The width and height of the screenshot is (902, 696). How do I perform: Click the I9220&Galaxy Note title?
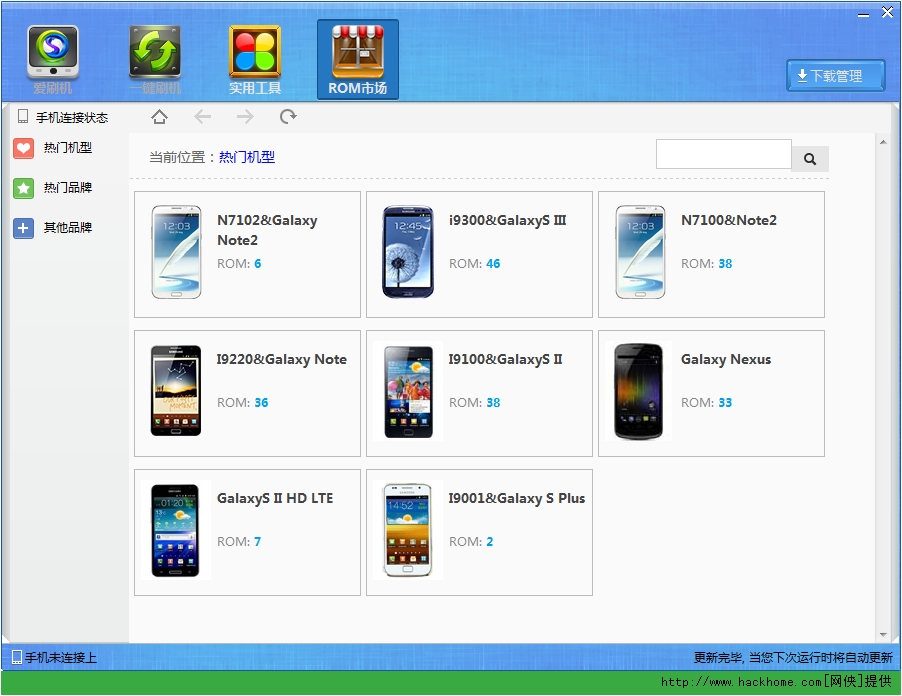point(282,360)
